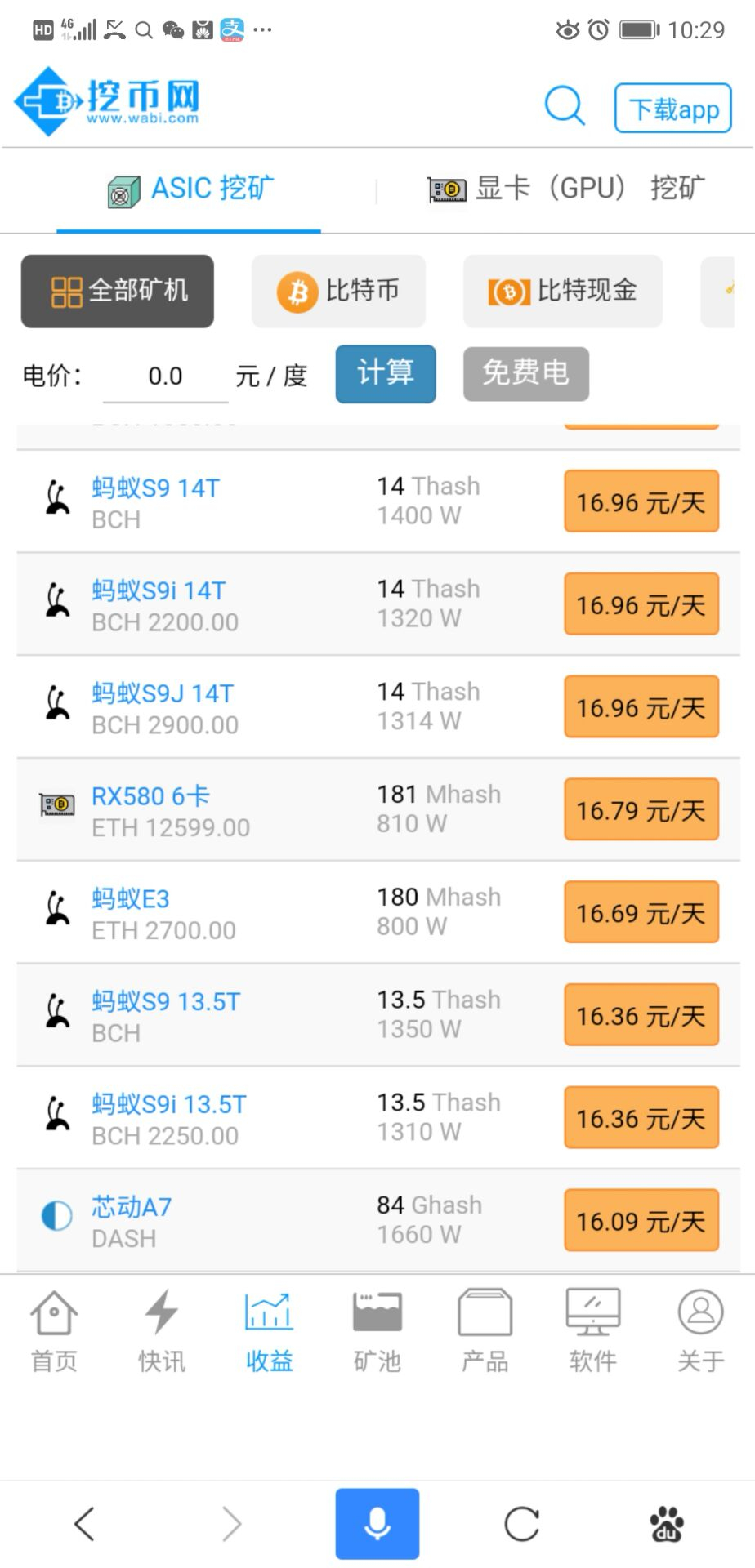Tap the Baidu paw icon
Image resolution: width=755 pixels, height=1568 pixels.
[x=666, y=1524]
